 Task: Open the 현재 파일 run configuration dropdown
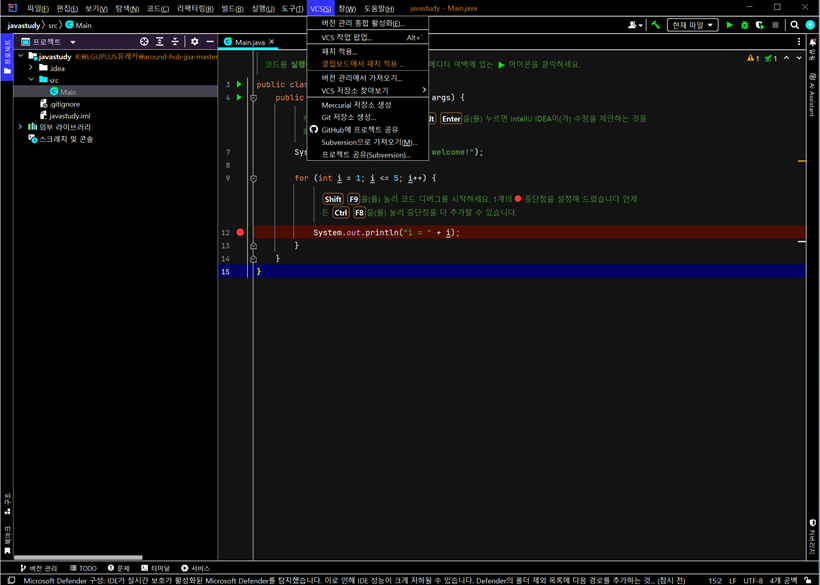click(692, 25)
